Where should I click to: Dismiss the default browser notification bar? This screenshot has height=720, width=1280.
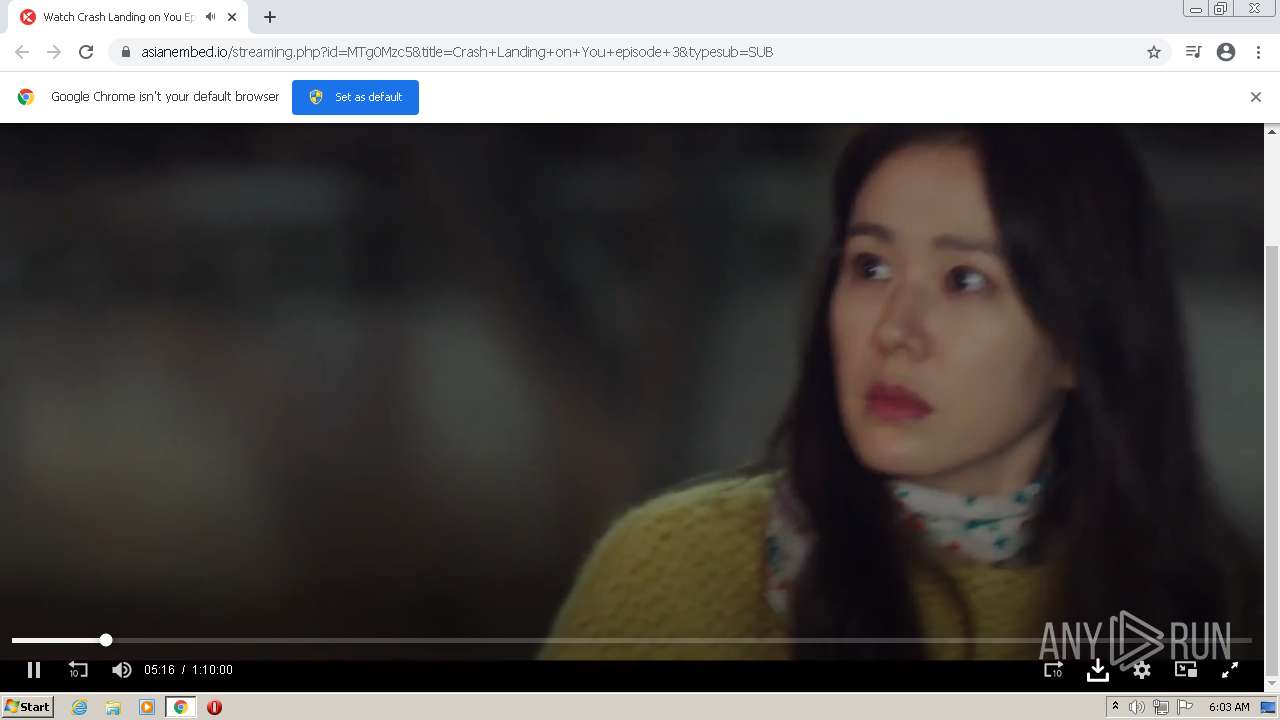point(1256,97)
